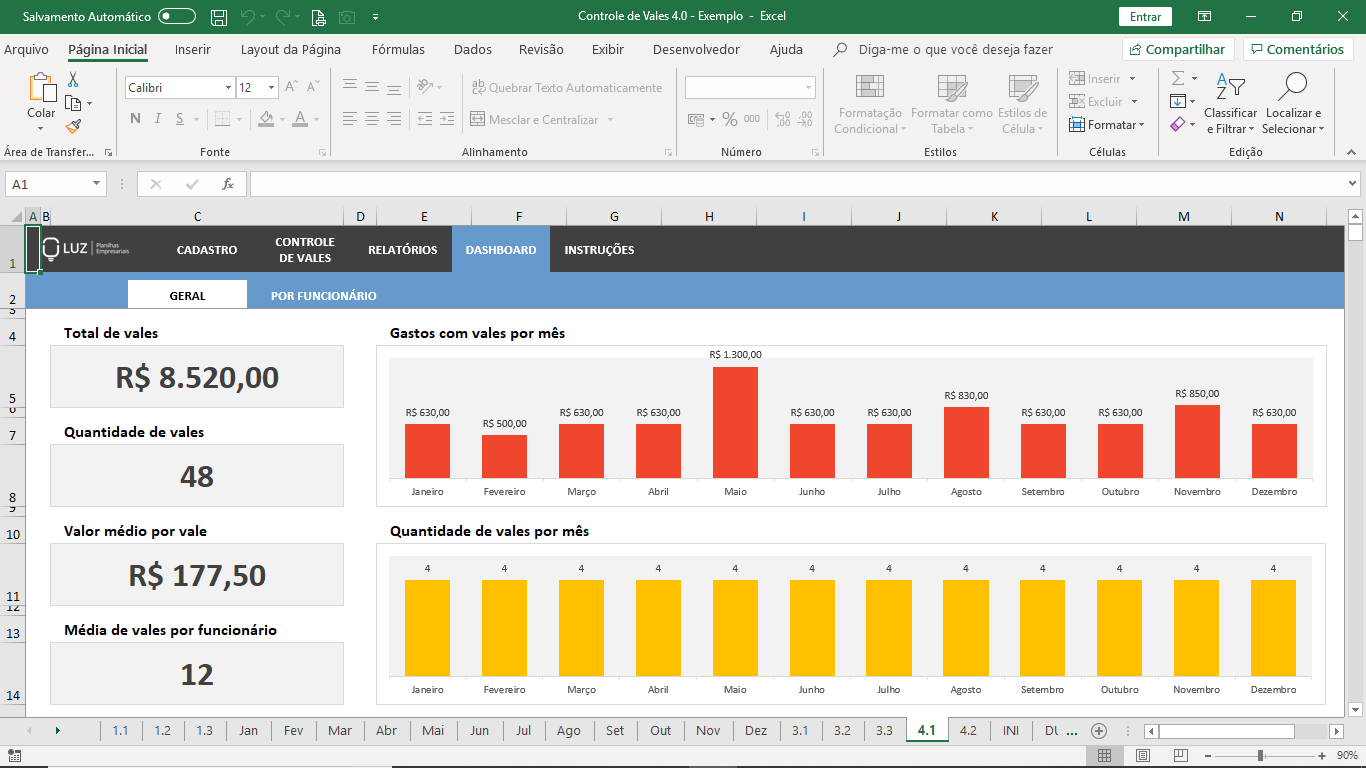Toggle bold formatting N button
Screen dimensions: 1366x768
[135, 119]
